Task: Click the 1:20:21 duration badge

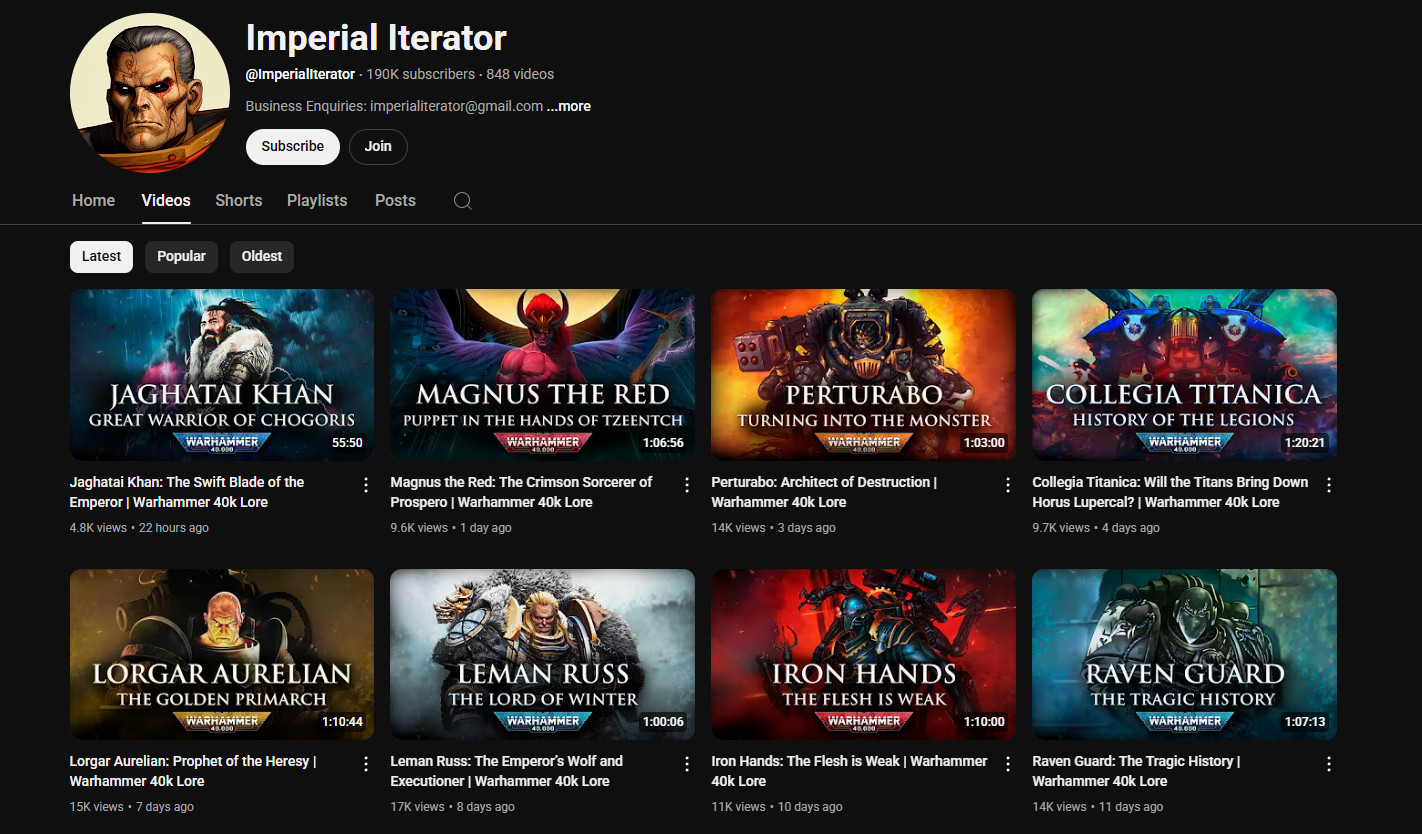Action: (1305, 443)
